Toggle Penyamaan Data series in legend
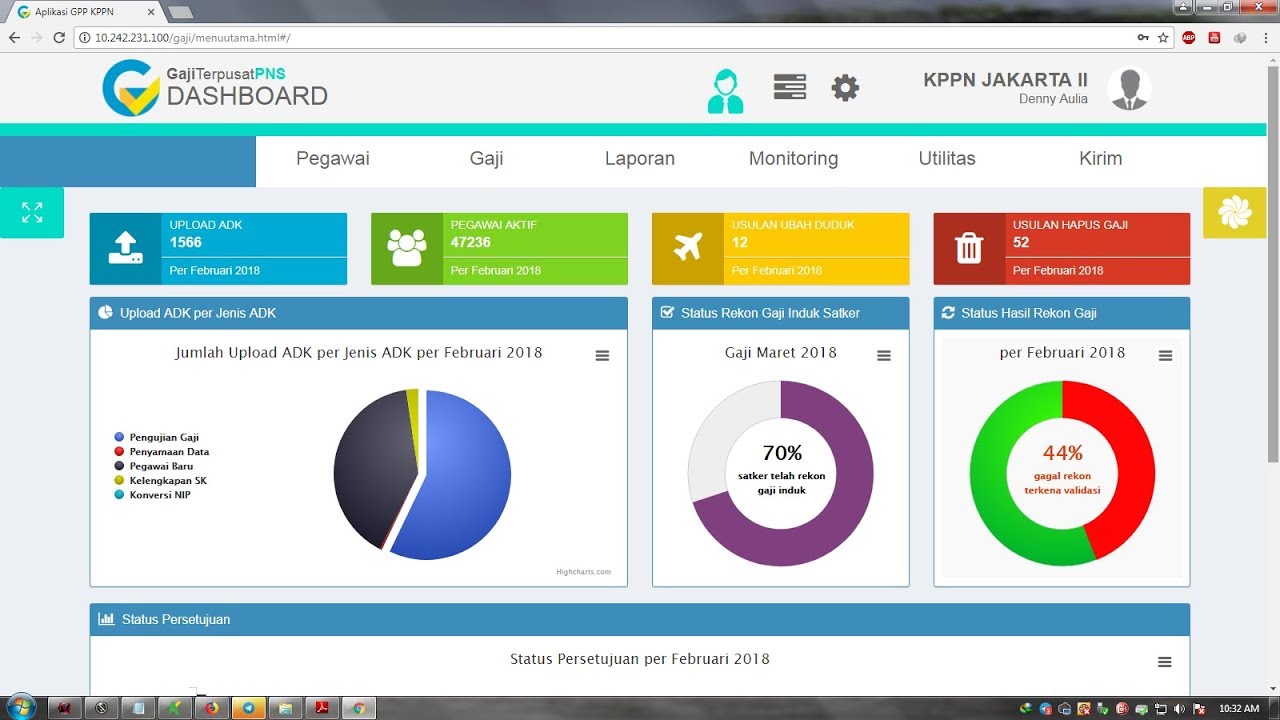The width and height of the screenshot is (1280, 720). coord(162,452)
